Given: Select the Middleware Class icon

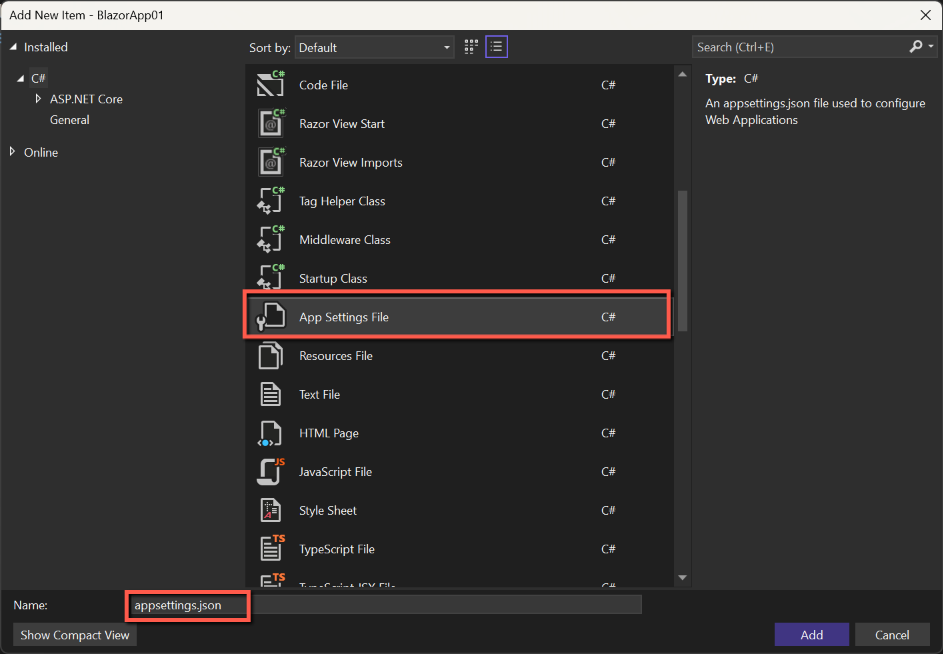Looking at the screenshot, I should click(x=271, y=240).
